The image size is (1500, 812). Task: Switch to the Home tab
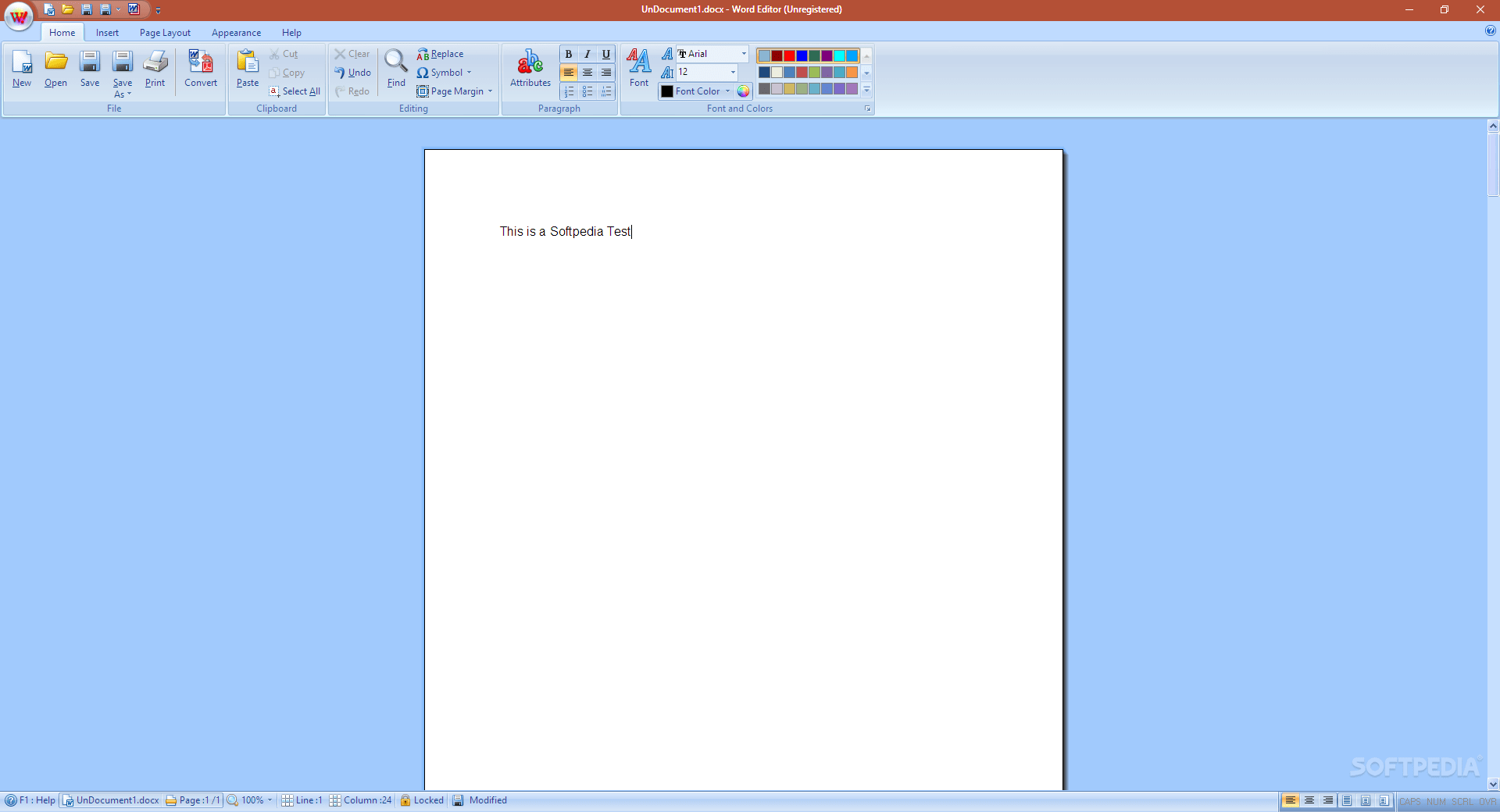[62, 33]
